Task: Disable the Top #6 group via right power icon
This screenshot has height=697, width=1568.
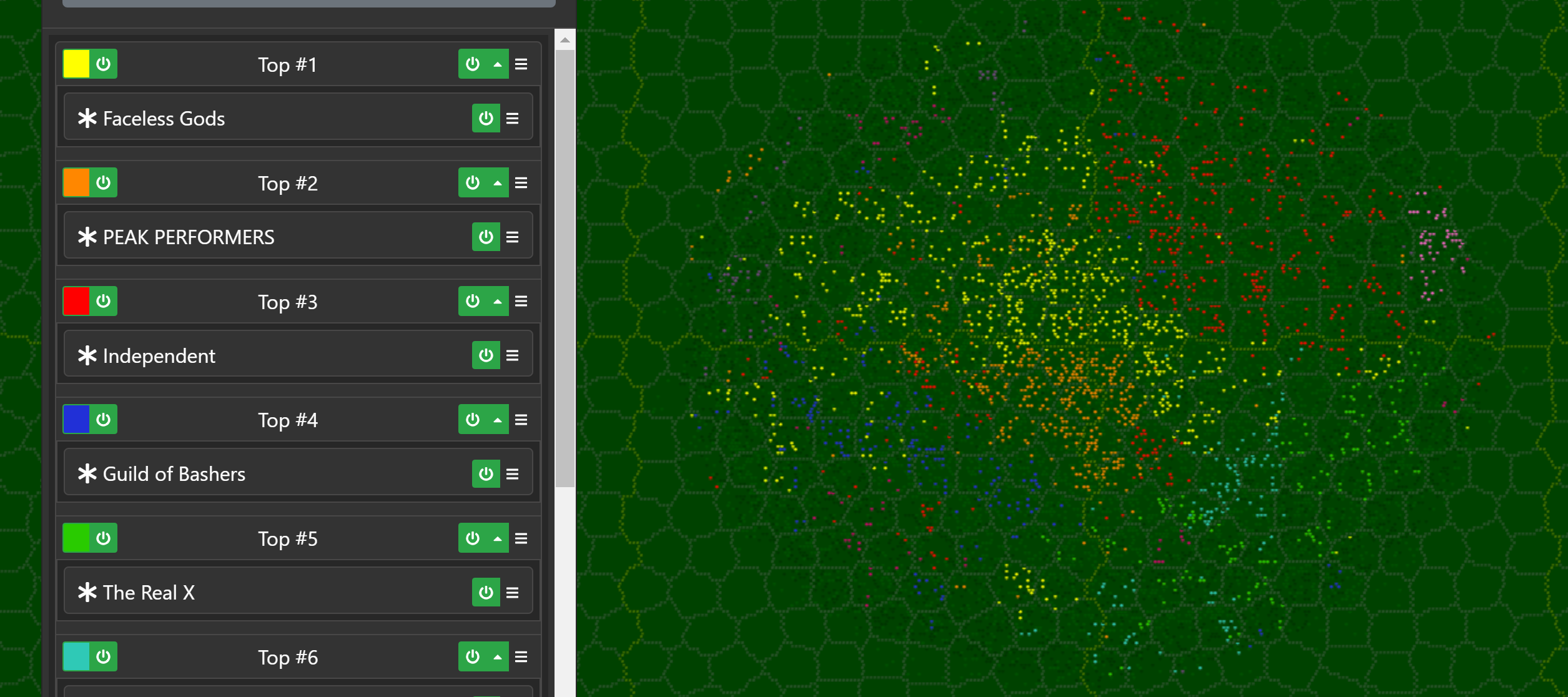Action: [473, 656]
